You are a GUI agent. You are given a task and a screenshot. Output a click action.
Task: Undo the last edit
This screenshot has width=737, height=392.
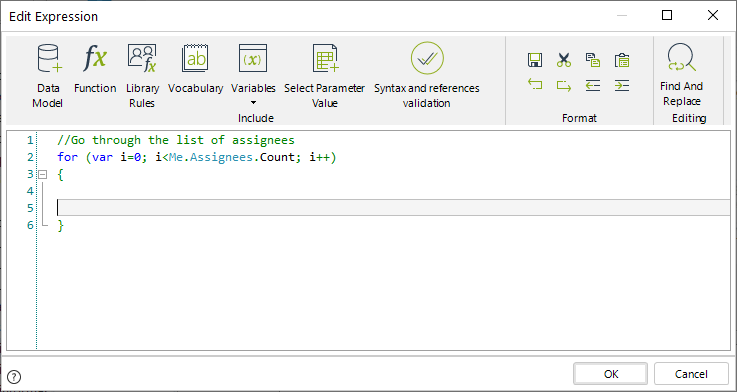coord(535,85)
